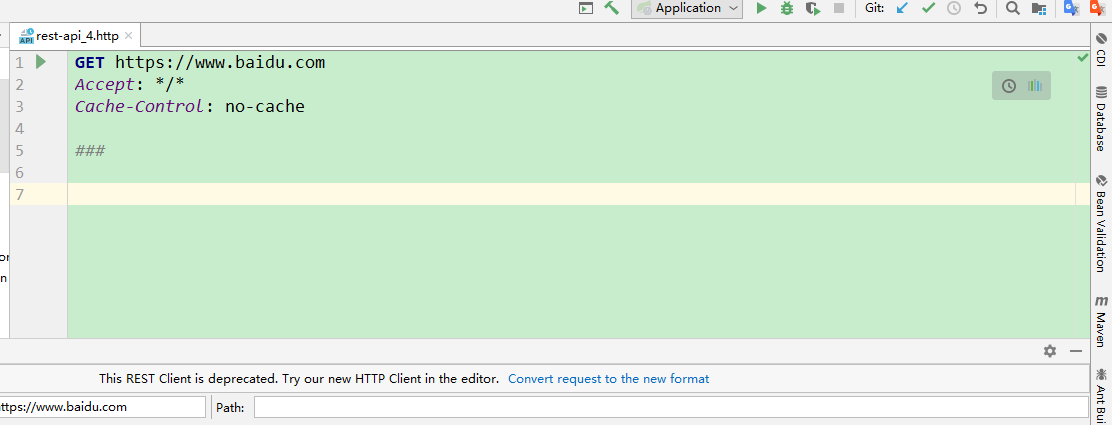The image size is (1112, 425).
Task: Show HTTP requests history clock icon
Action: tap(1008, 86)
